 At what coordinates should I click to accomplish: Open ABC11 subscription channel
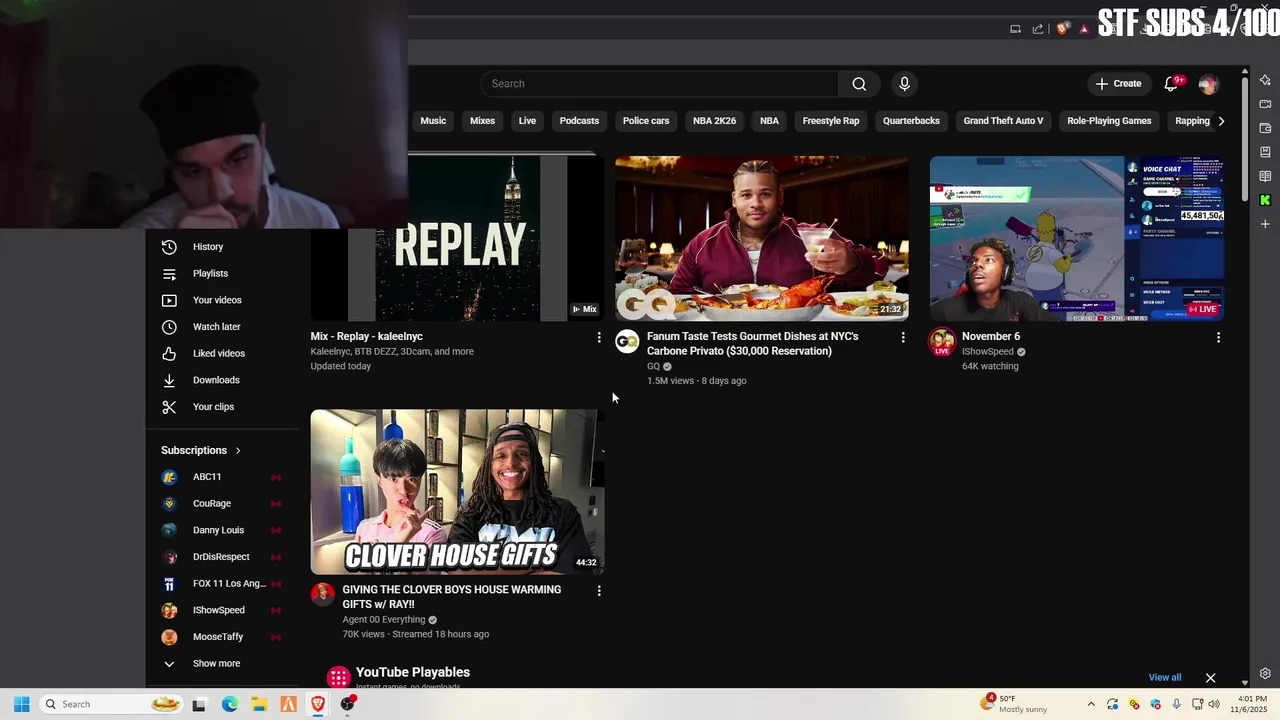pos(222,477)
